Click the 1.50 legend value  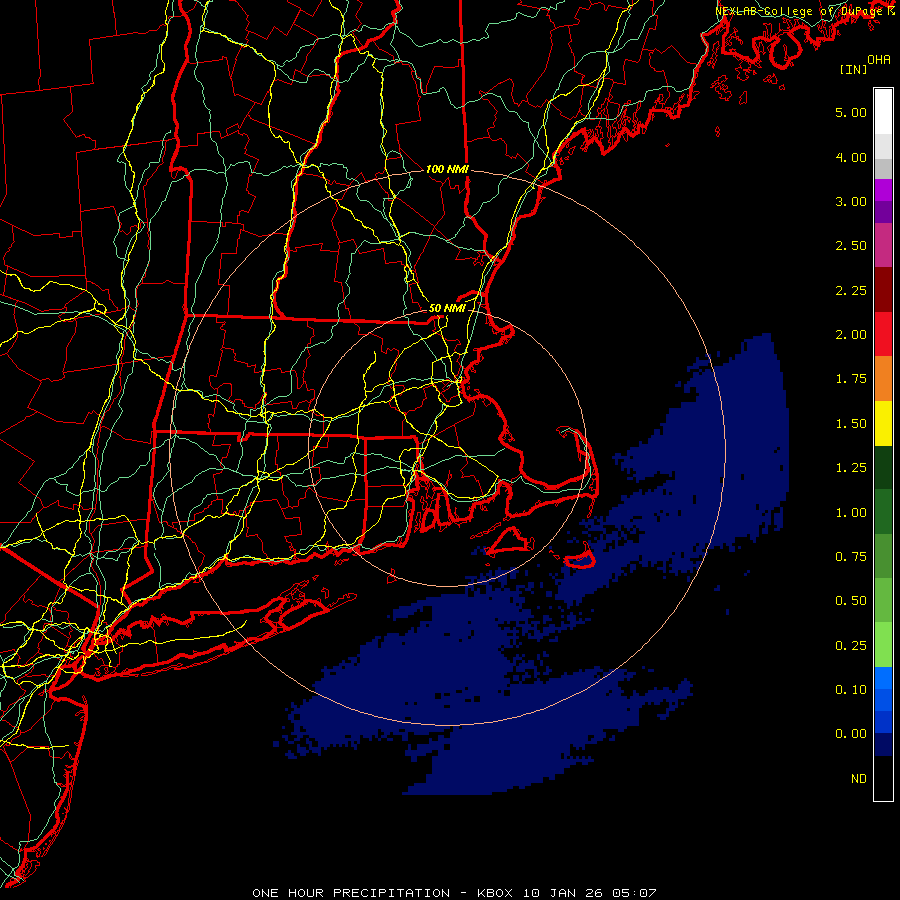pos(851,424)
